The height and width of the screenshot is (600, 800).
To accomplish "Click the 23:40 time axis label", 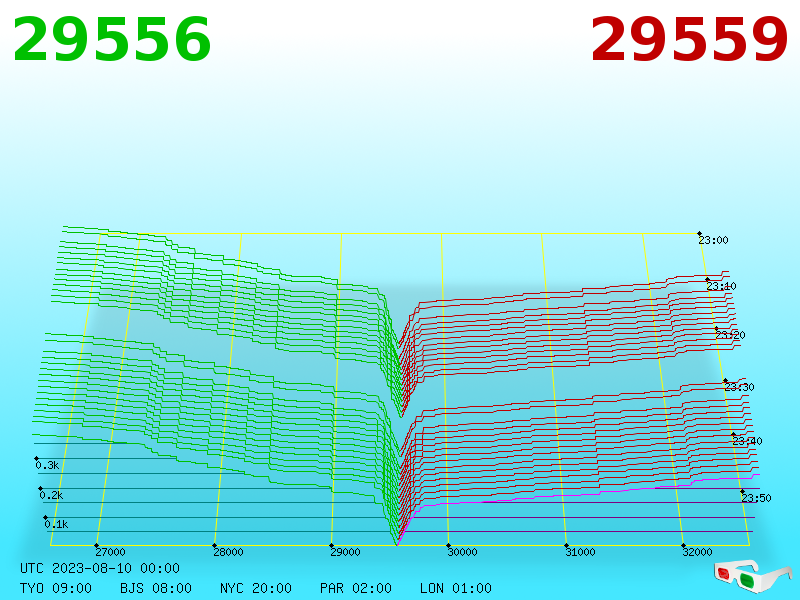I will 747,441.
